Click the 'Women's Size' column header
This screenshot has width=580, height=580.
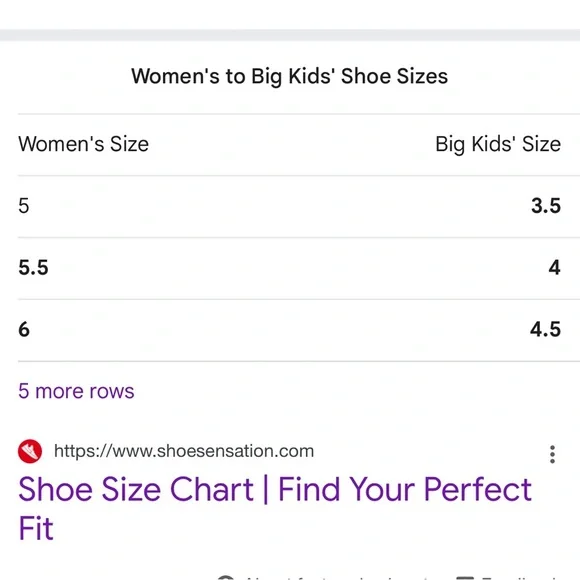84,144
